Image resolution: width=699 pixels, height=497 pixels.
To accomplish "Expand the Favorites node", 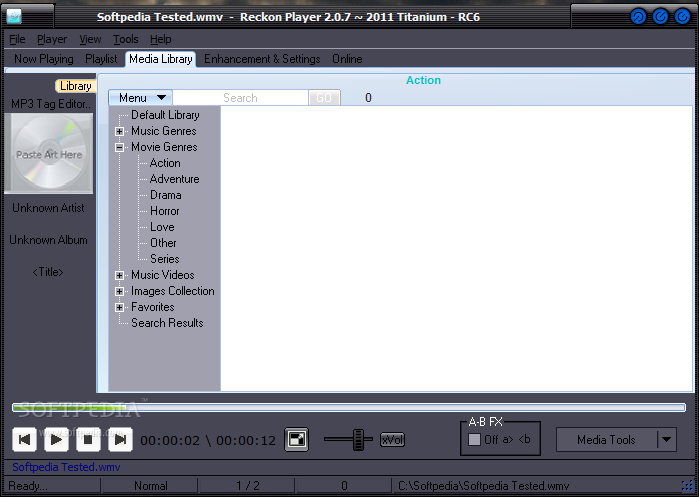I will coord(119,308).
